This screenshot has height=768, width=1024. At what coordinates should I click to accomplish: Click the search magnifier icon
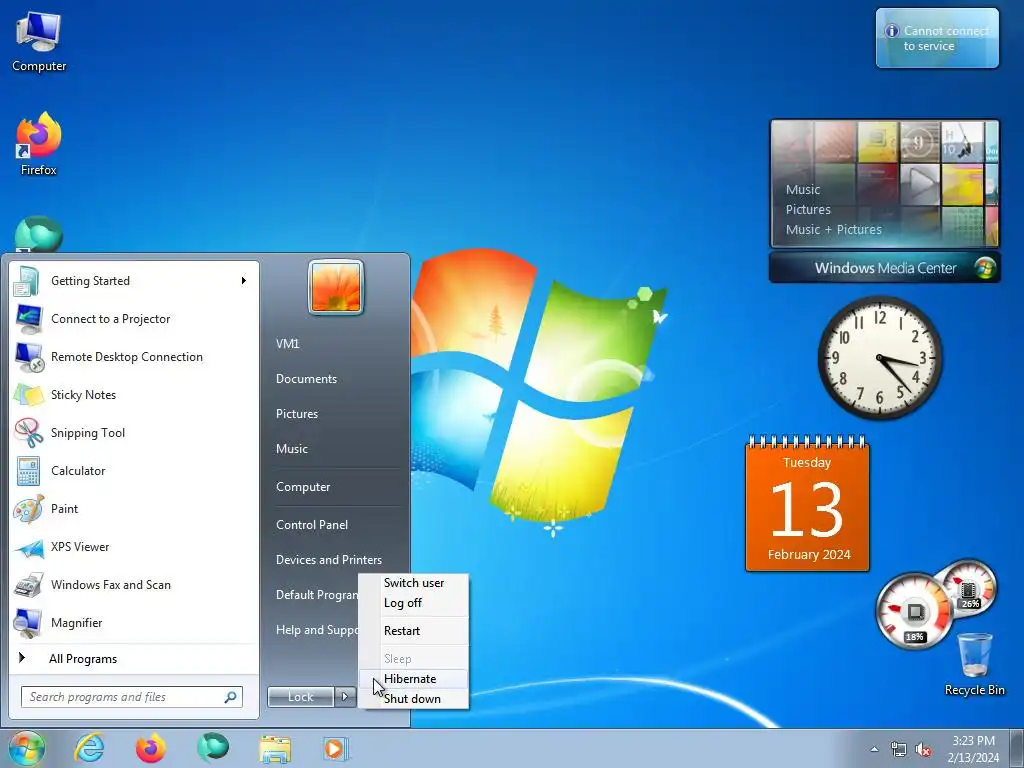click(x=231, y=697)
